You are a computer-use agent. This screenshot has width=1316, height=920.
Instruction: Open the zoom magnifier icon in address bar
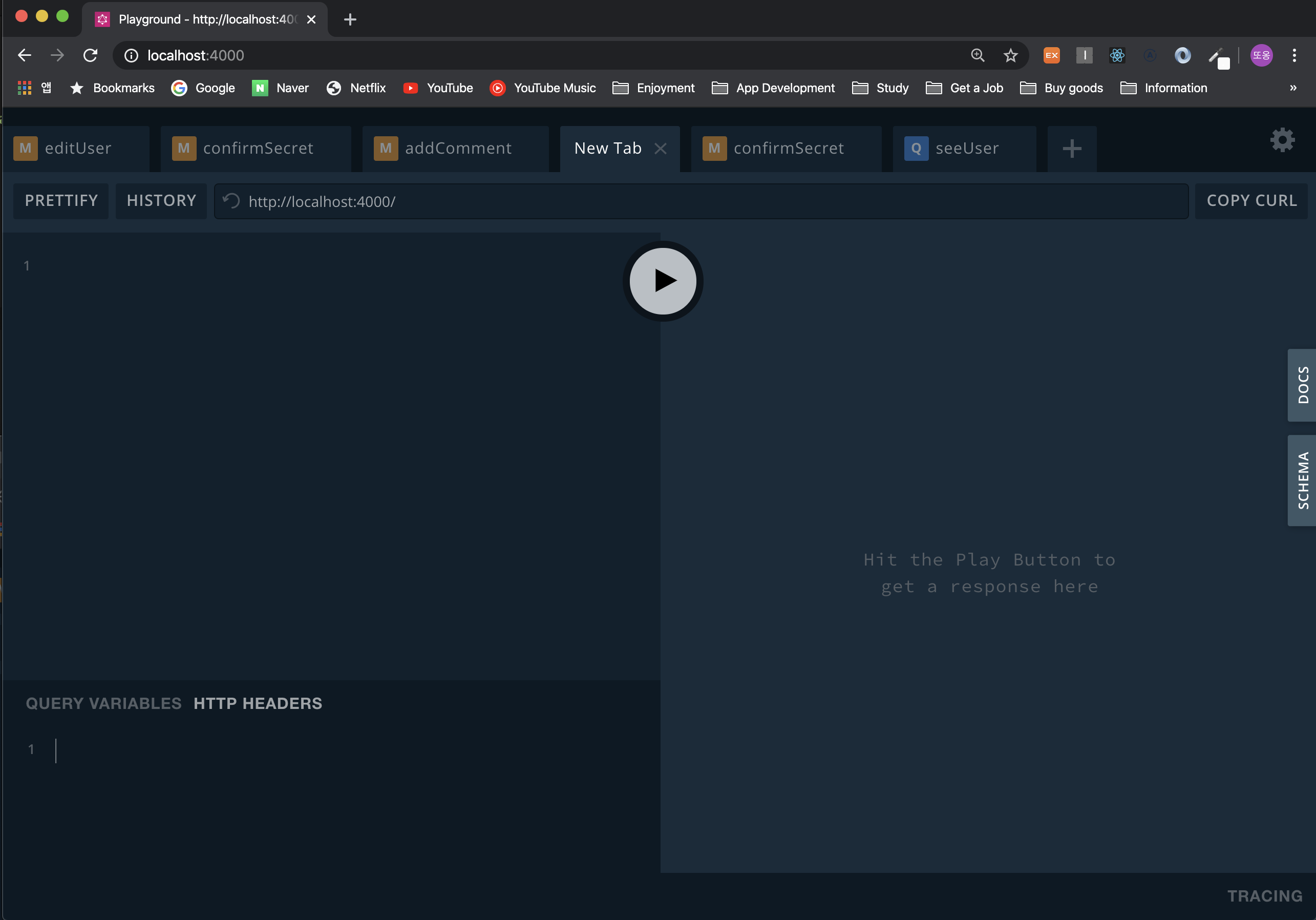(978, 55)
